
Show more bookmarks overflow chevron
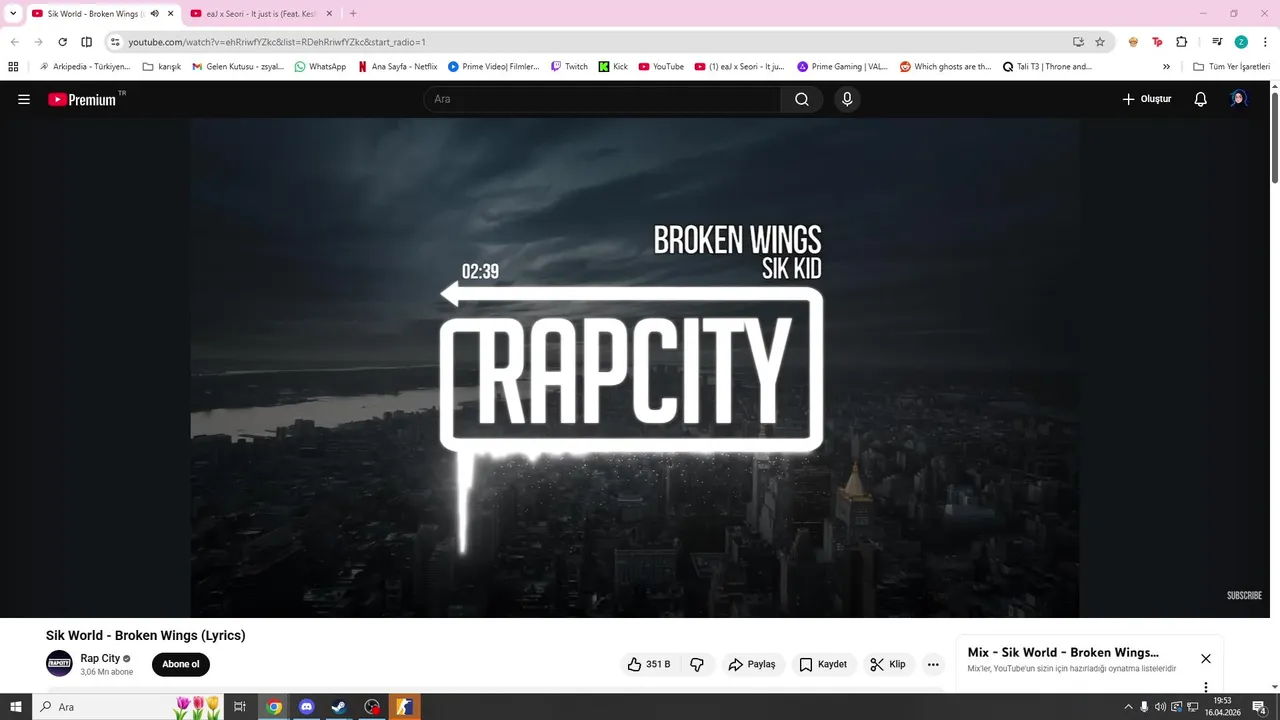[1166, 67]
